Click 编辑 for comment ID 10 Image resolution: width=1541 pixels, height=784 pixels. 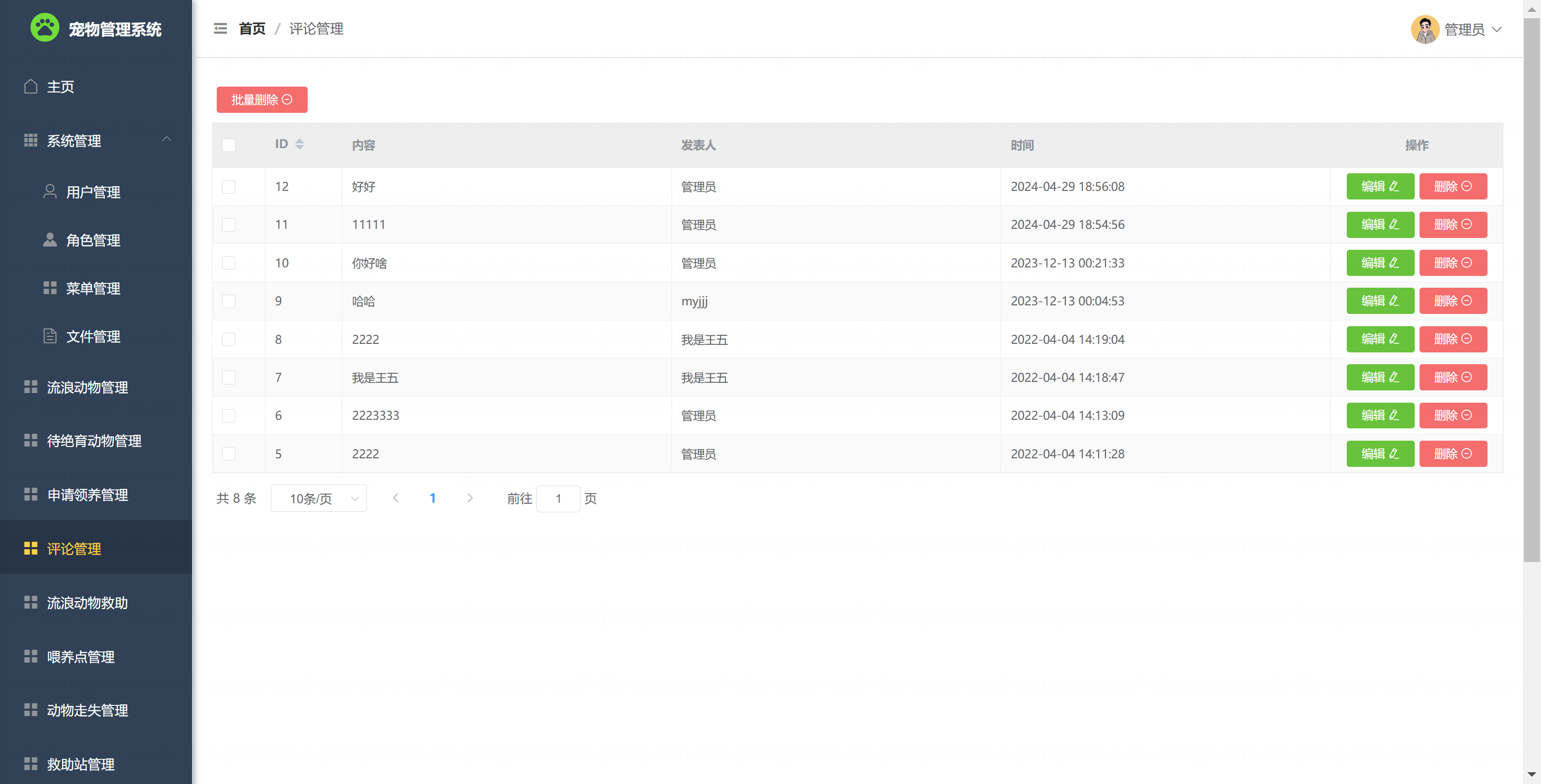pos(1379,263)
